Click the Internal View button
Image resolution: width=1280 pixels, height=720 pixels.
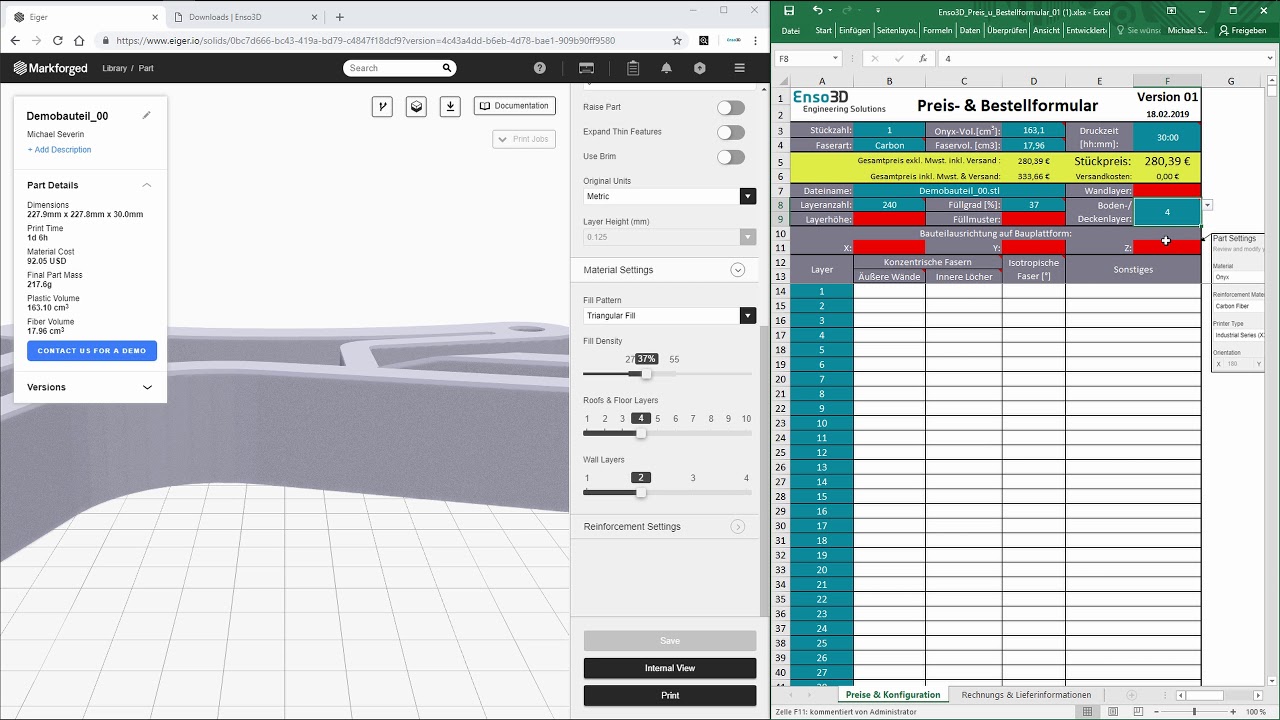coord(670,668)
